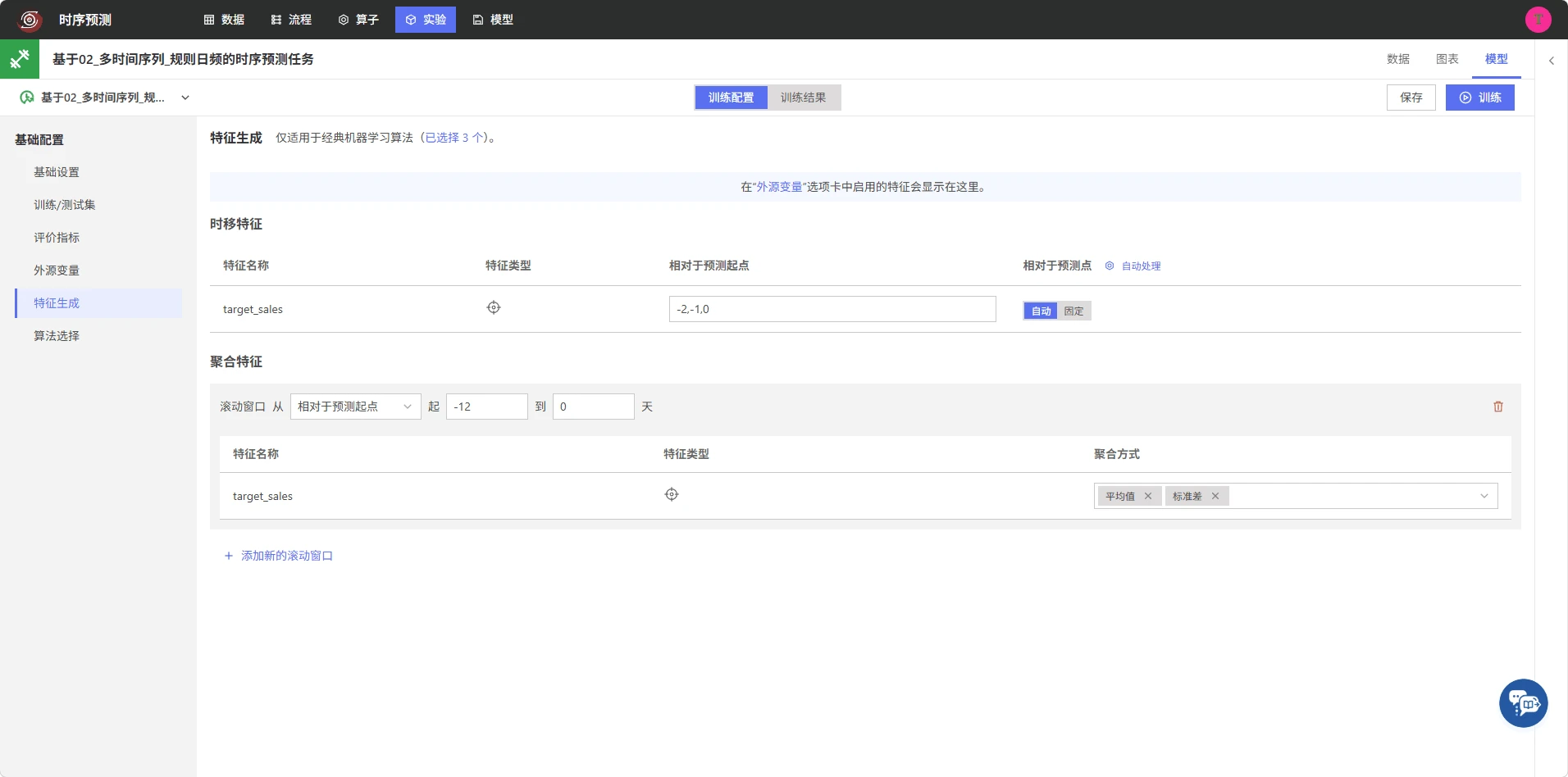The image size is (1568, 777).
Task: Open the 相对于预测起点 window dropdown
Action: point(355,407)
